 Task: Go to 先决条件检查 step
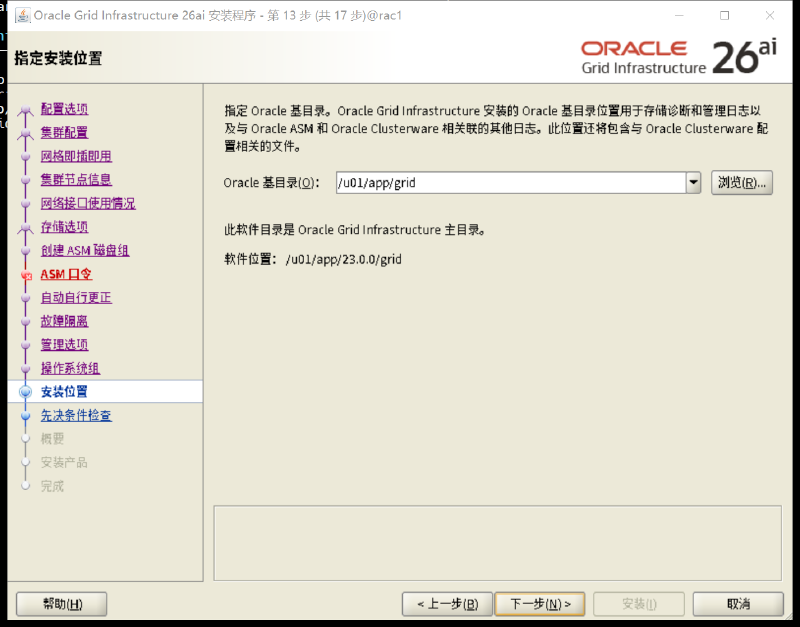76,415
